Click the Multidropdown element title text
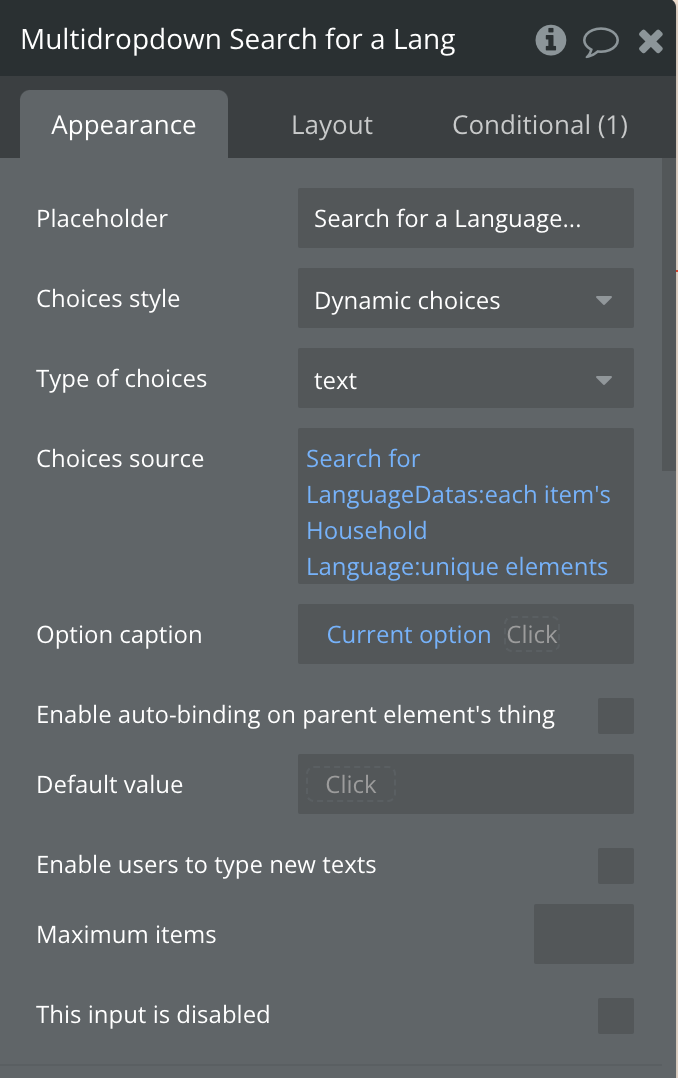 pyautogui.click(x=238, y=40)
